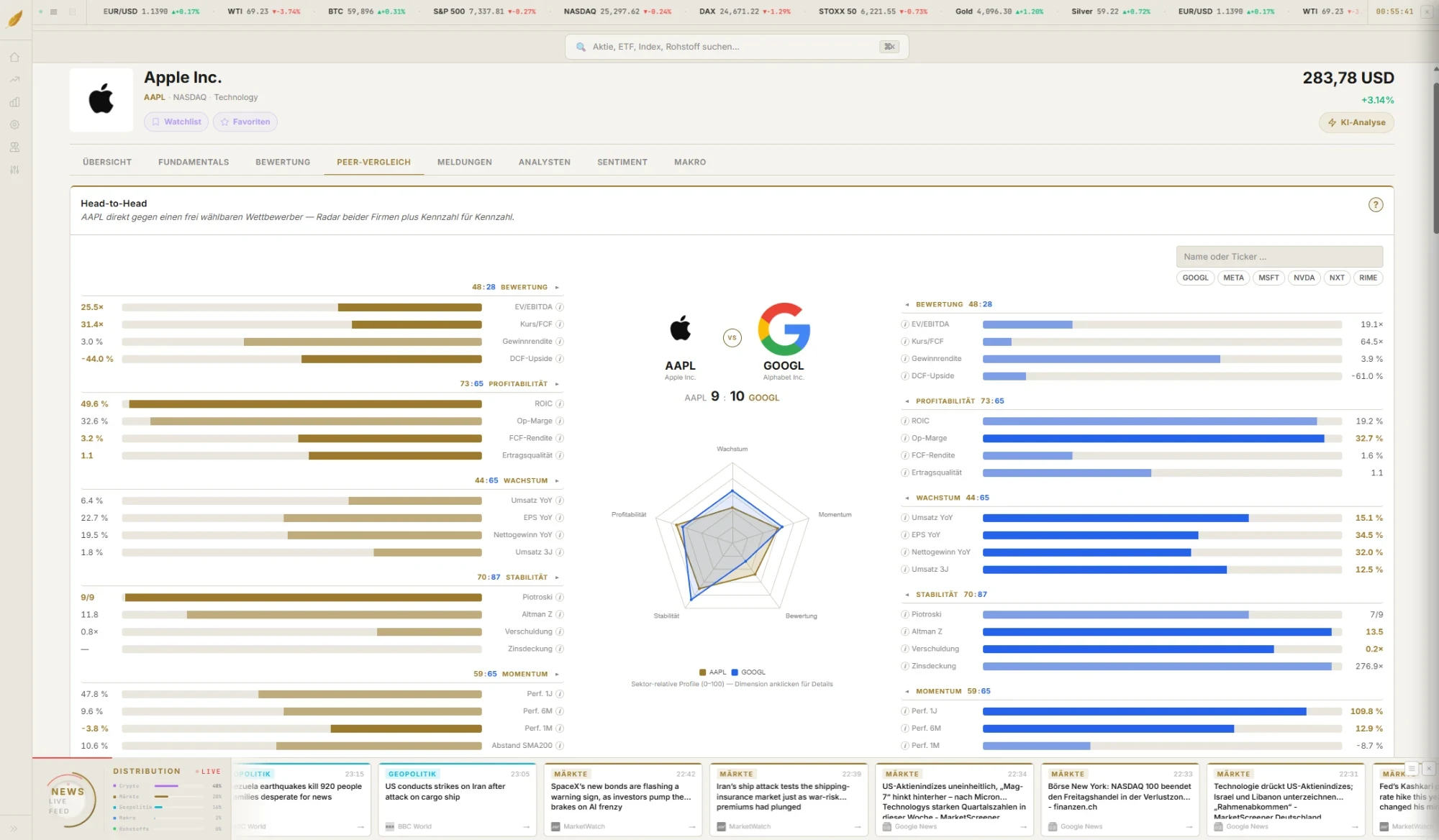Expand AAPL Bewertung section header arrow
The height and width of the screenshot is (840, 1439).
[557, 288]
